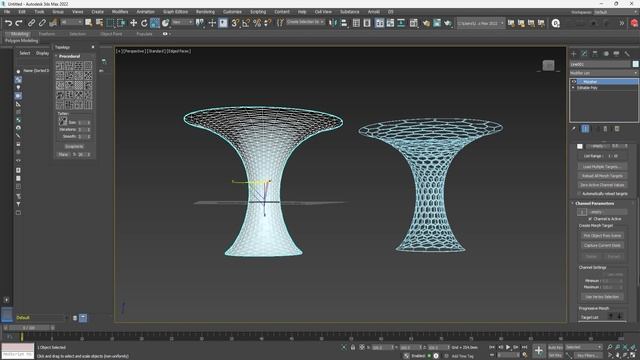Toggle Show End Result icon in stack
The image size is (640, 360).
coord(585,129)
